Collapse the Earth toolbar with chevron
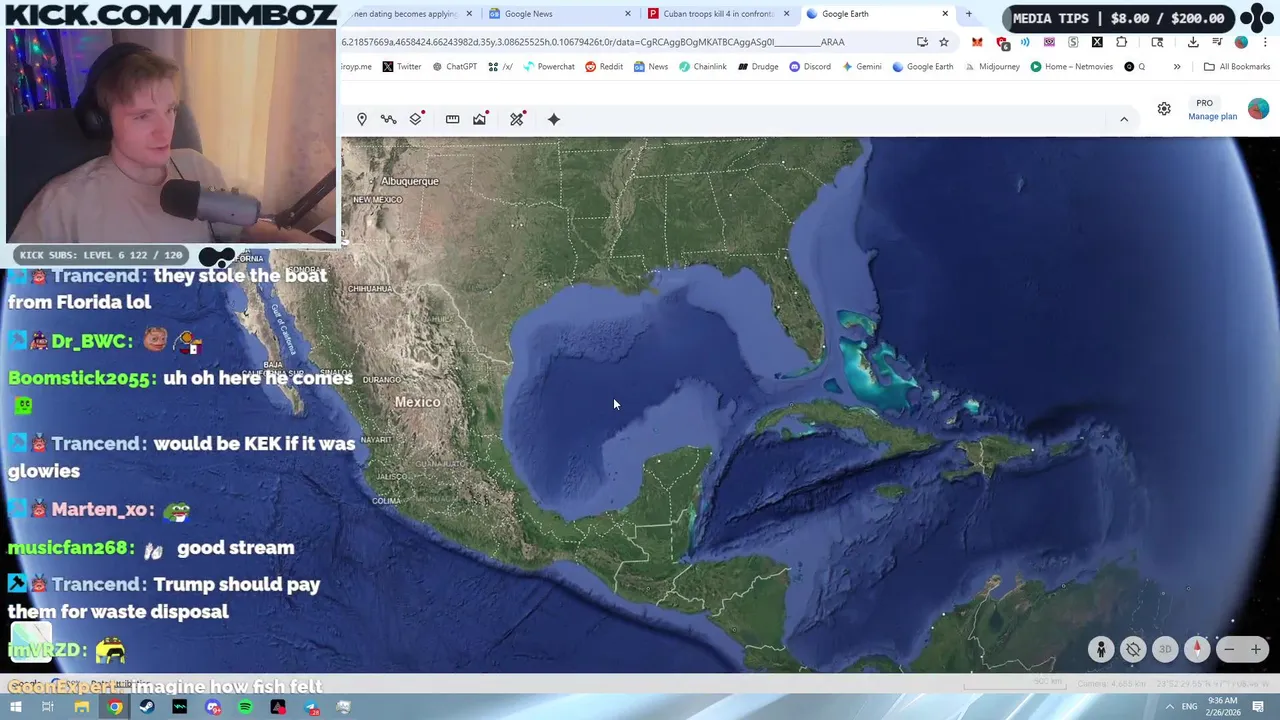The width and height of the screenshot is (1280, 720). coord(1124,119)
